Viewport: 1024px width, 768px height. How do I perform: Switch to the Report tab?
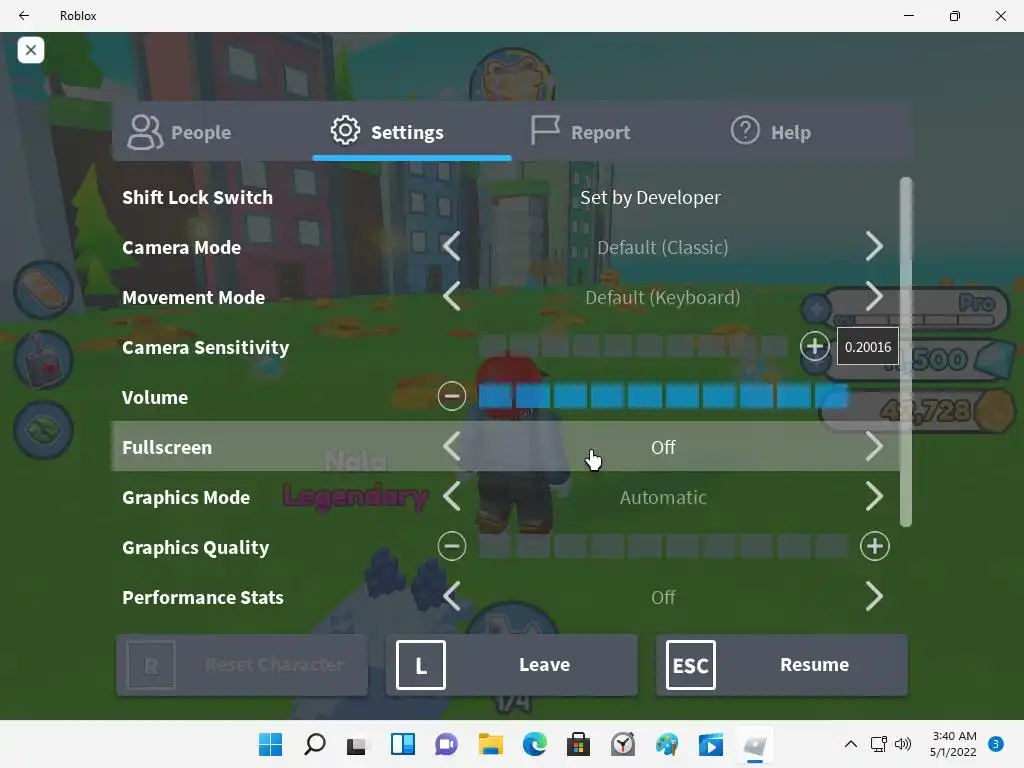pos(580,132)
